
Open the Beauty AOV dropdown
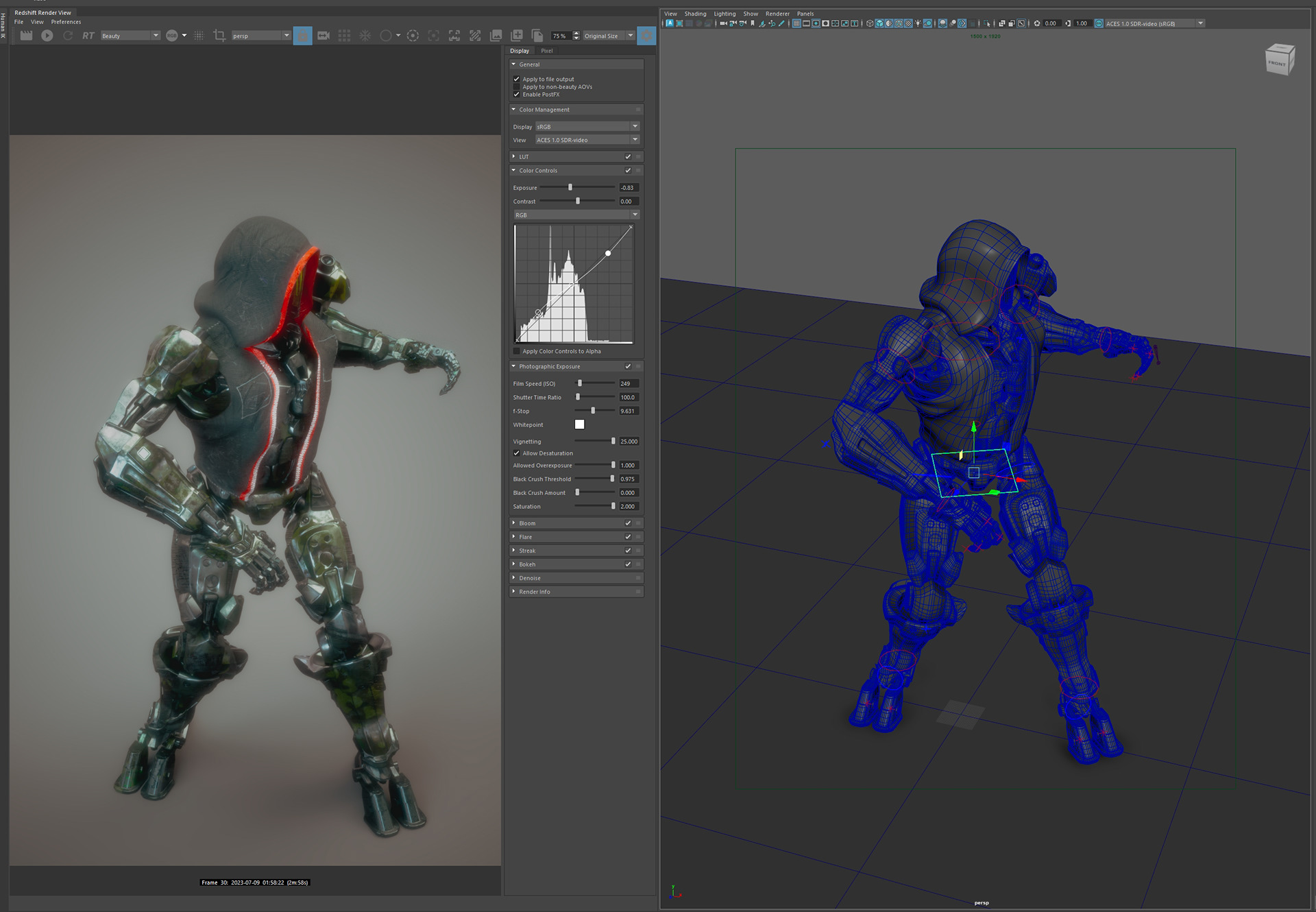tap(130, 36)
